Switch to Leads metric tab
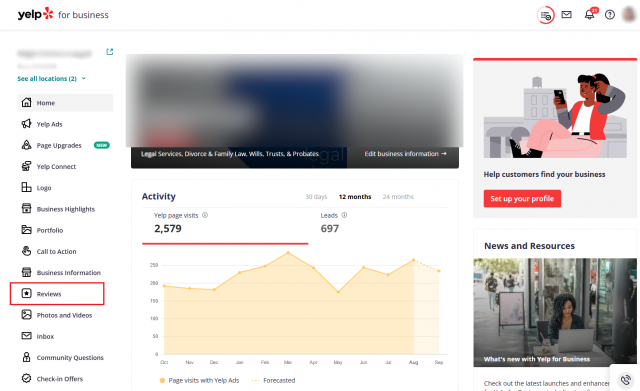Screen dimensions: 640x391 378,226
